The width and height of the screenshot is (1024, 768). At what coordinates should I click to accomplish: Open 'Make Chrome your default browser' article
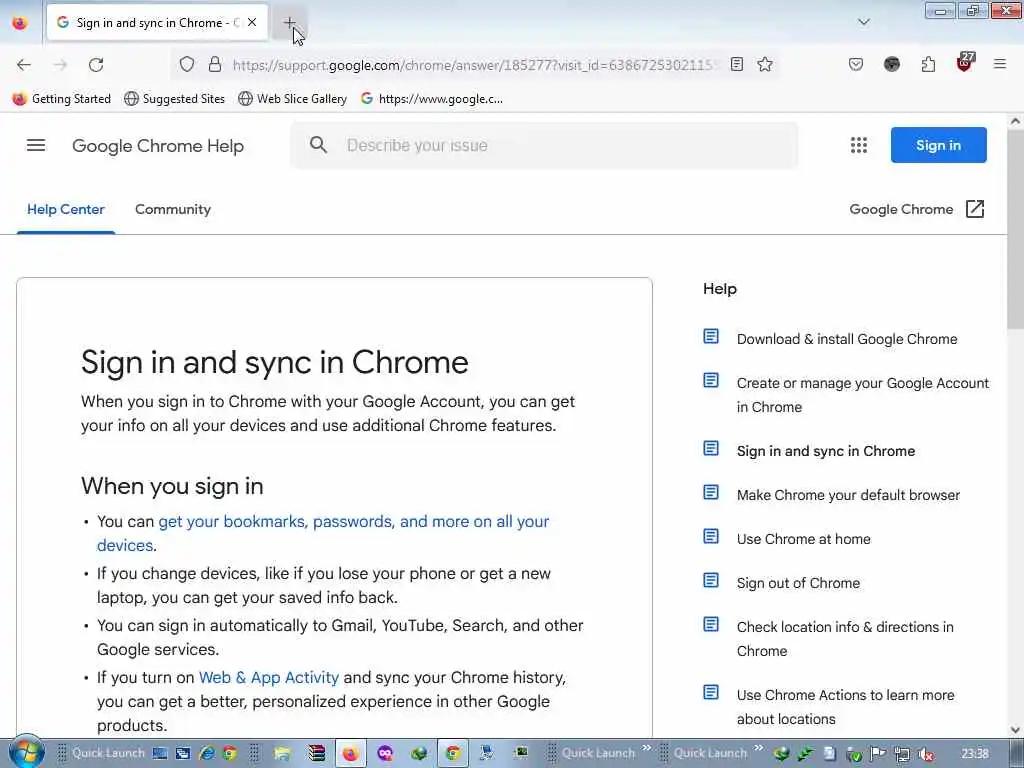848,495
